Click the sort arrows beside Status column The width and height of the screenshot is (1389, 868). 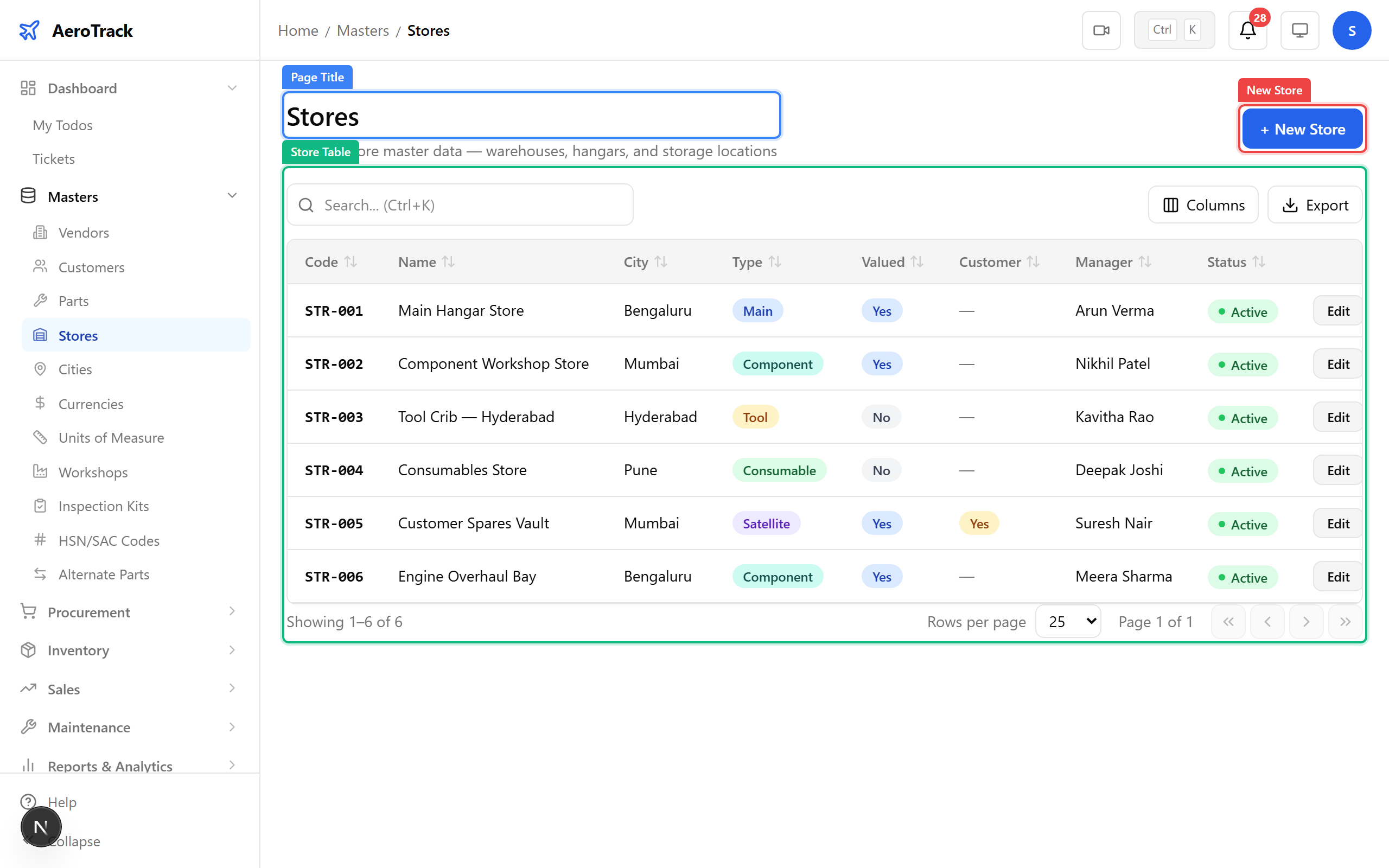pos(1259,262)
